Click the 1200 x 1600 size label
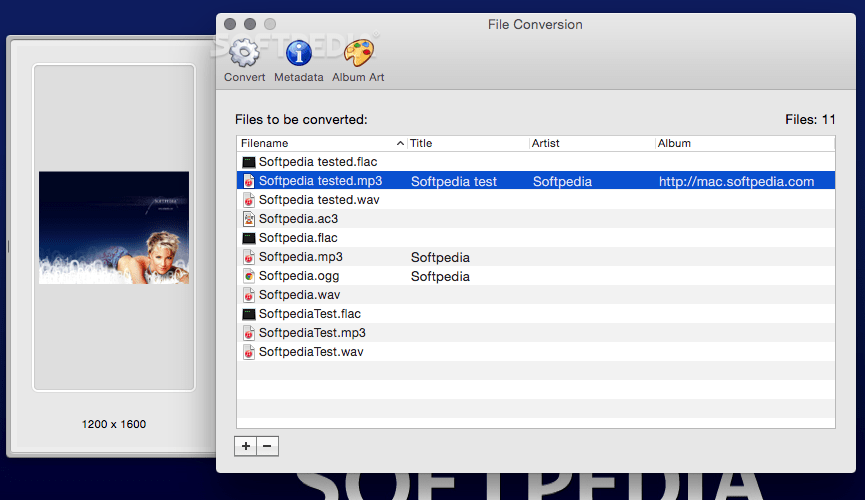Viewport: 865px width, 500px height. (x=114, y=424)
